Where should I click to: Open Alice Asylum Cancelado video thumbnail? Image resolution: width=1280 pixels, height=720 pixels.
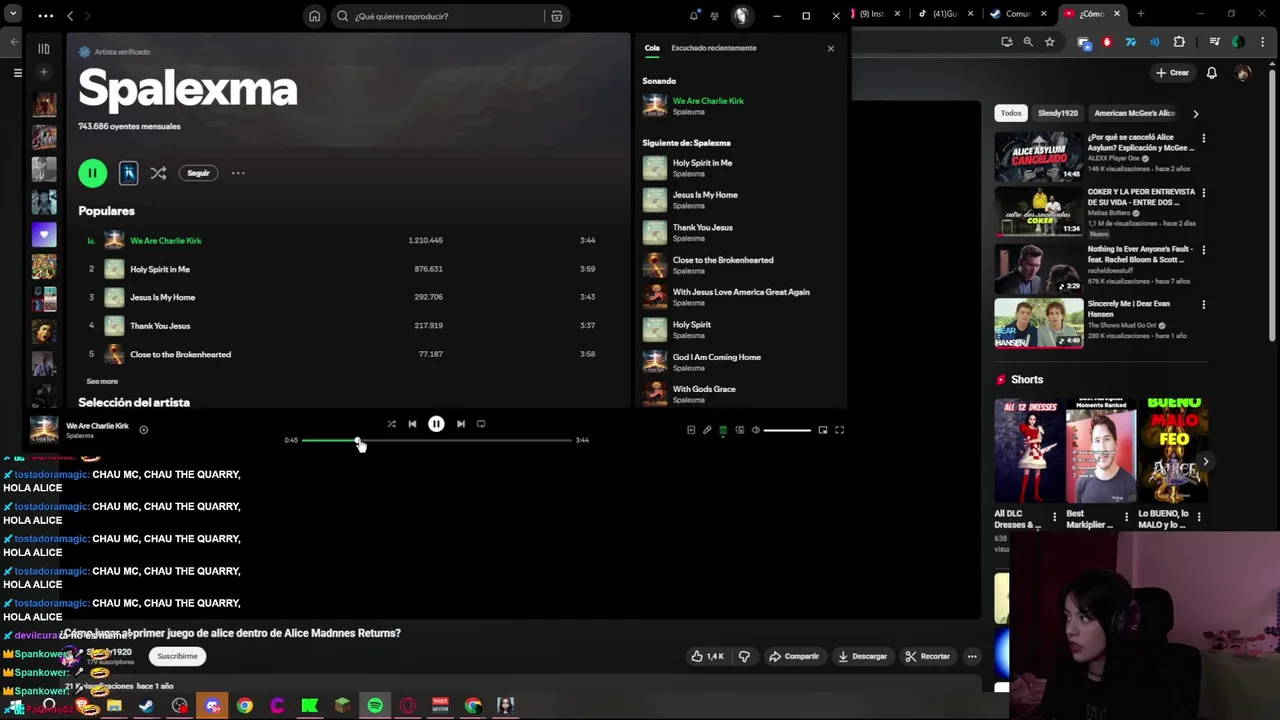point(1038,156)
